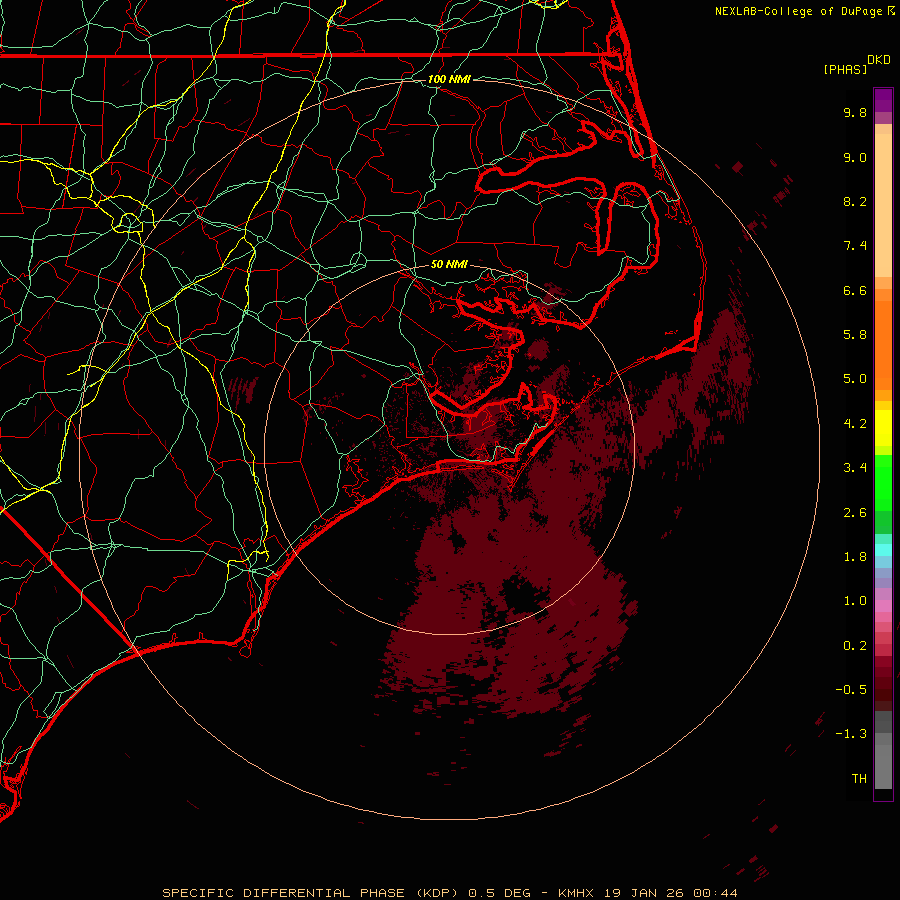This screenshot has width=900, height=900.
Task: Click the 0.2 color scale value
Action: [855, 646]
